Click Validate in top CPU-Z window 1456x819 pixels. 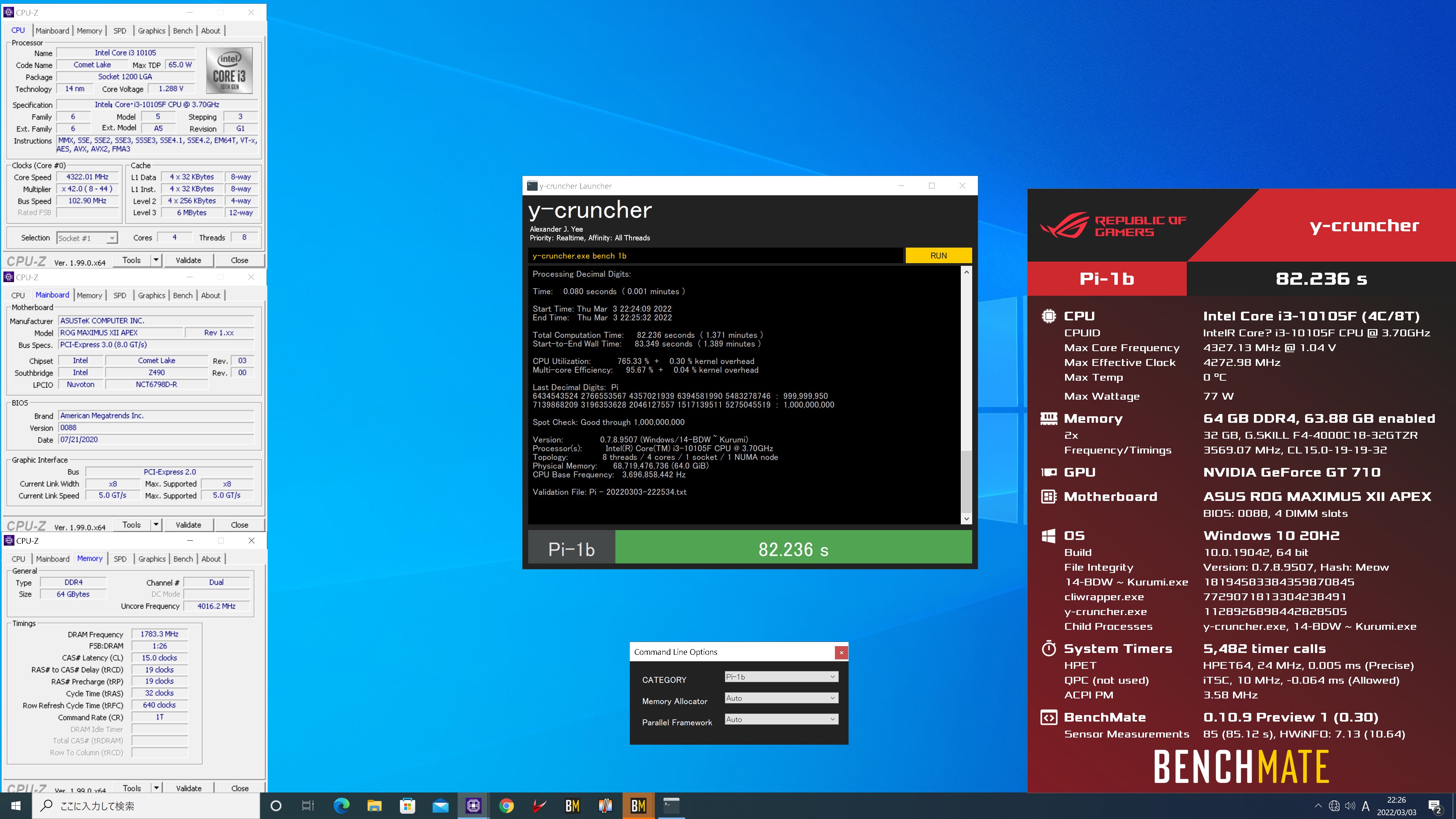(x=188, y=260)
